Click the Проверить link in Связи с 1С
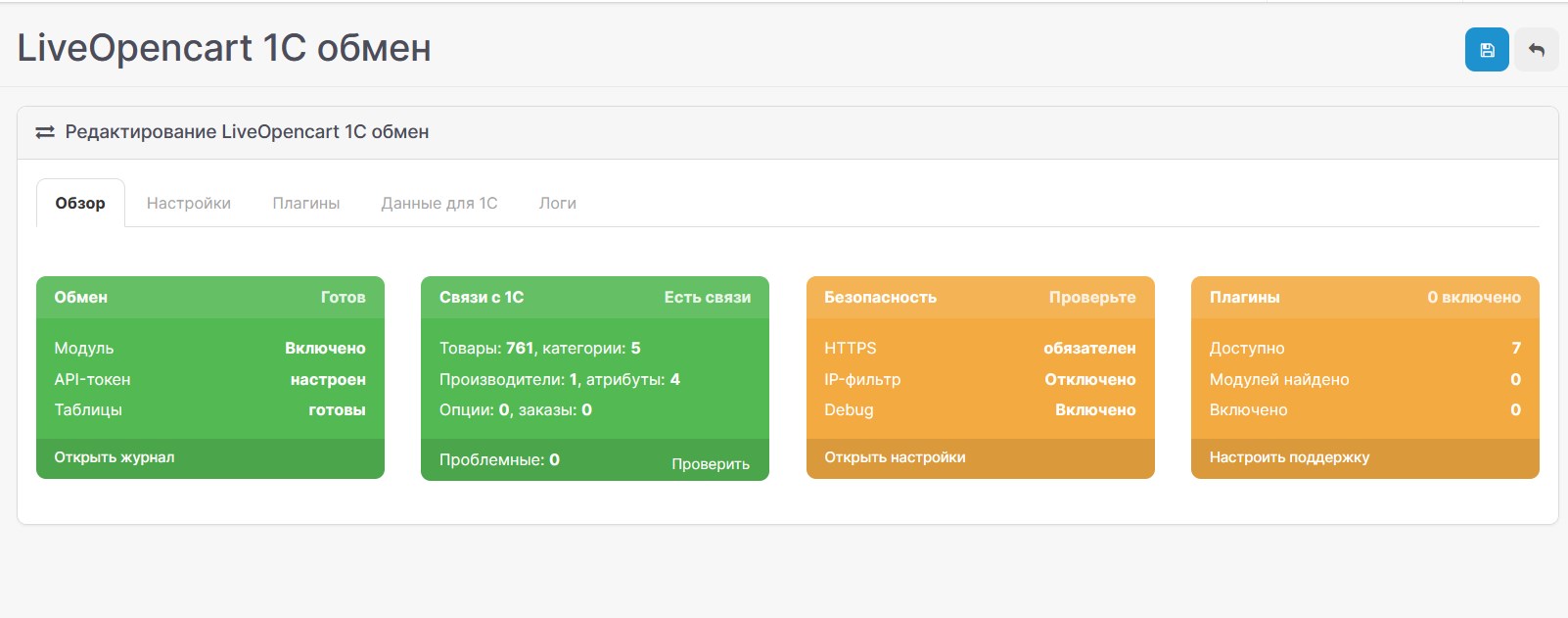Viewport: 1568px width, 618px height. pyautogui.click(x=711, y=464)
